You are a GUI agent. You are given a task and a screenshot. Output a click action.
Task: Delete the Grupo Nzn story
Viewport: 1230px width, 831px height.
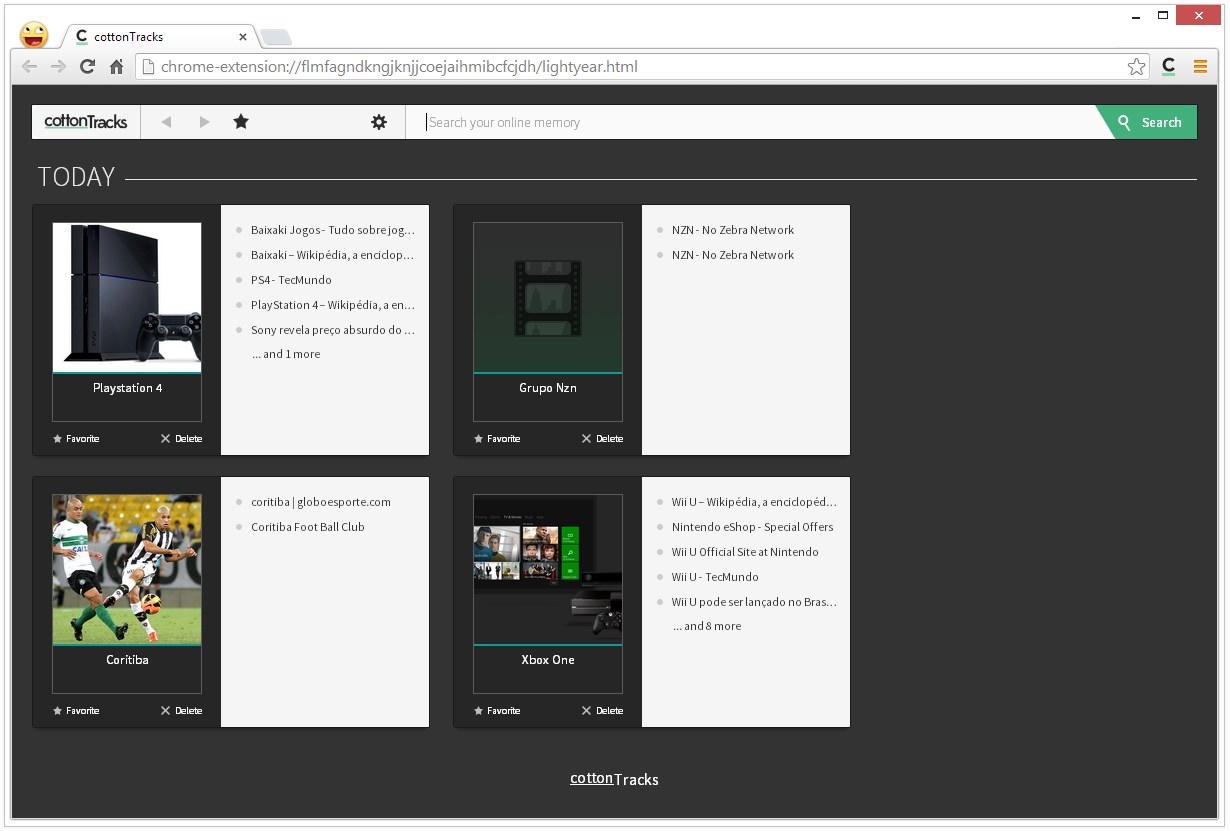click(602, 439)
